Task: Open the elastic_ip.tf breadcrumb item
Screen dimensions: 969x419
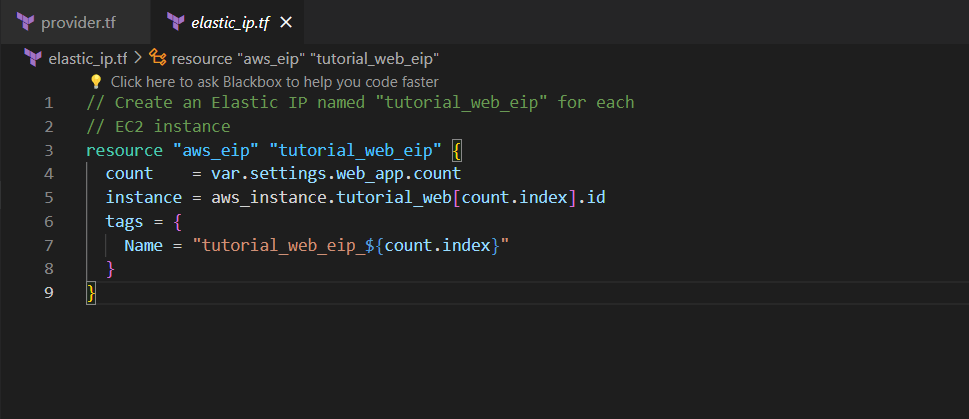Action: [x=87, y=58]
